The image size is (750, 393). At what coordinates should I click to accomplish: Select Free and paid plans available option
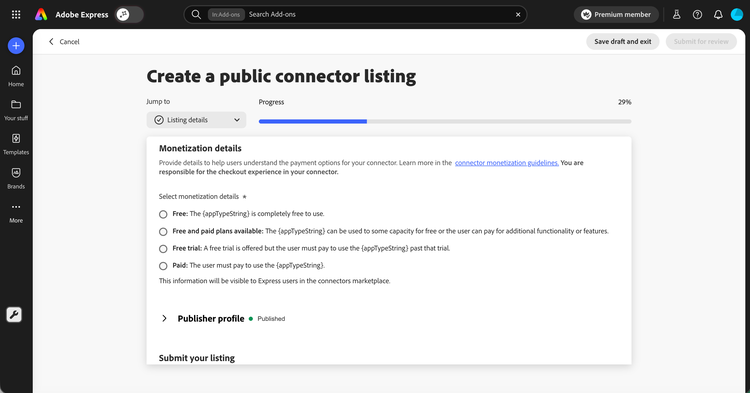[163, 231]
